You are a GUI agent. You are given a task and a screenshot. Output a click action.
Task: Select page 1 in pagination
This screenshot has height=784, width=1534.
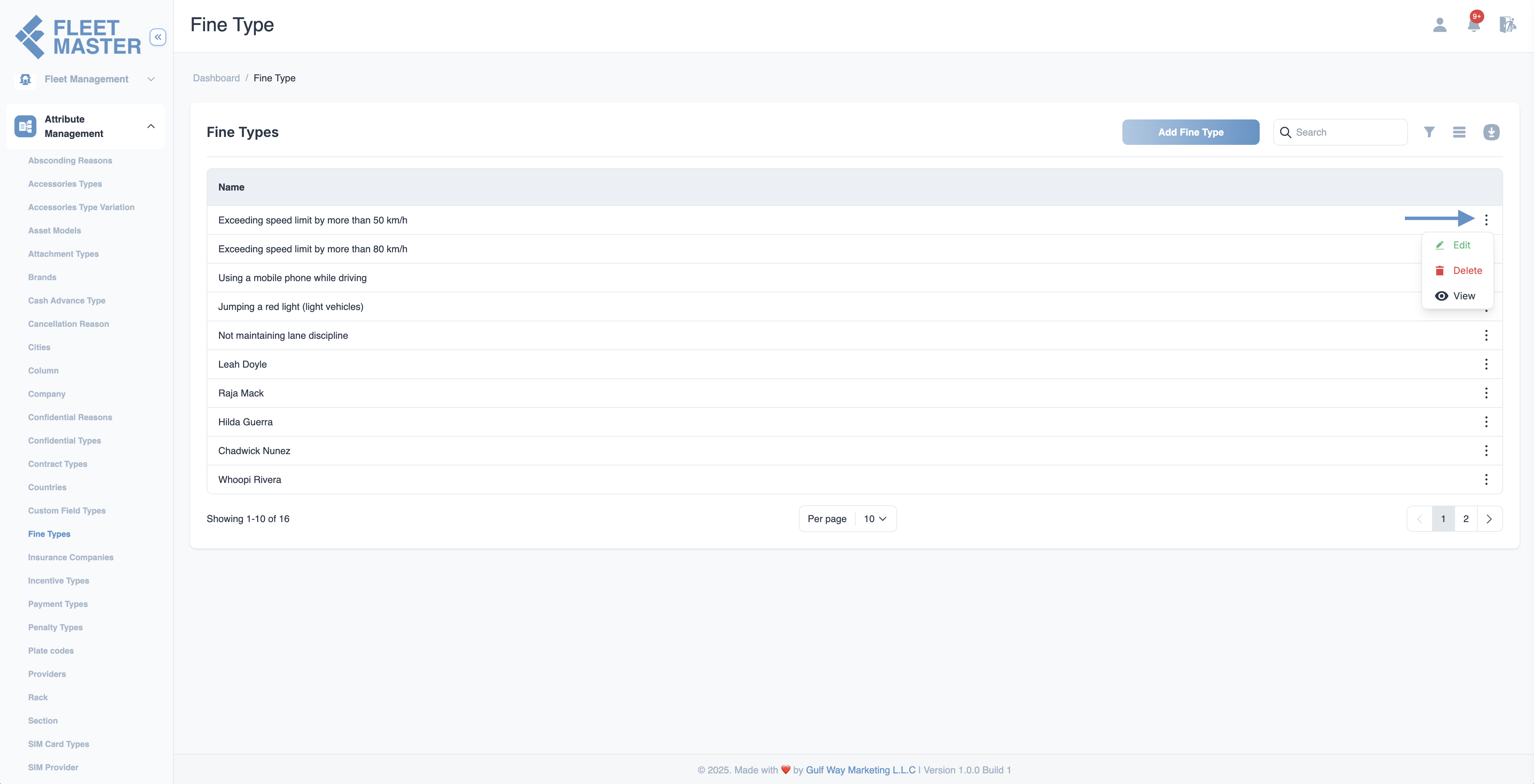click(x=1443, y=519)
